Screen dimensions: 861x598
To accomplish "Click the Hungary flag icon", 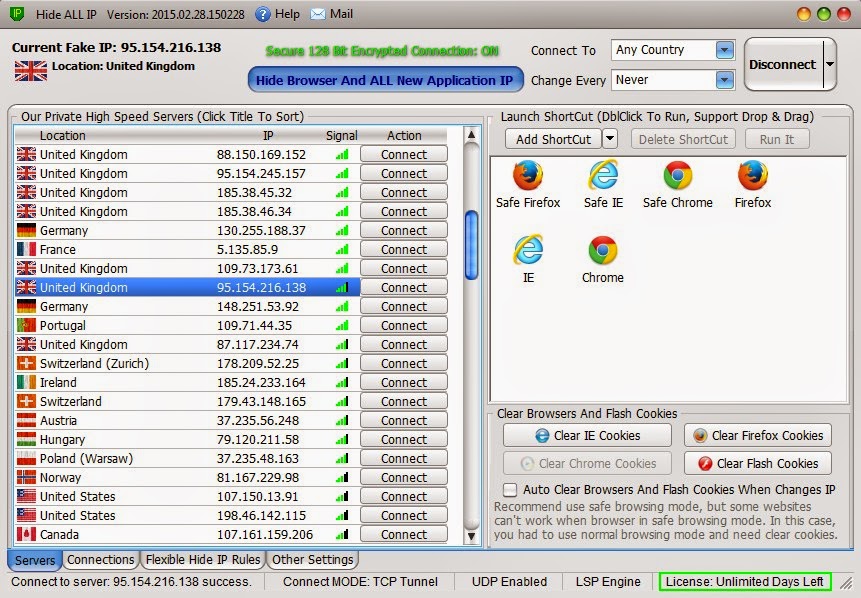I will 26,439.
